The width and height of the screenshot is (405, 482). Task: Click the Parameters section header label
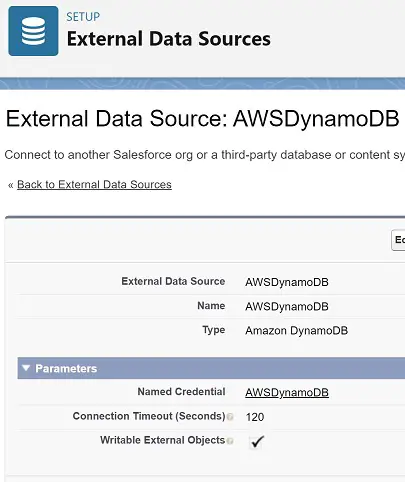click(66, 368)
